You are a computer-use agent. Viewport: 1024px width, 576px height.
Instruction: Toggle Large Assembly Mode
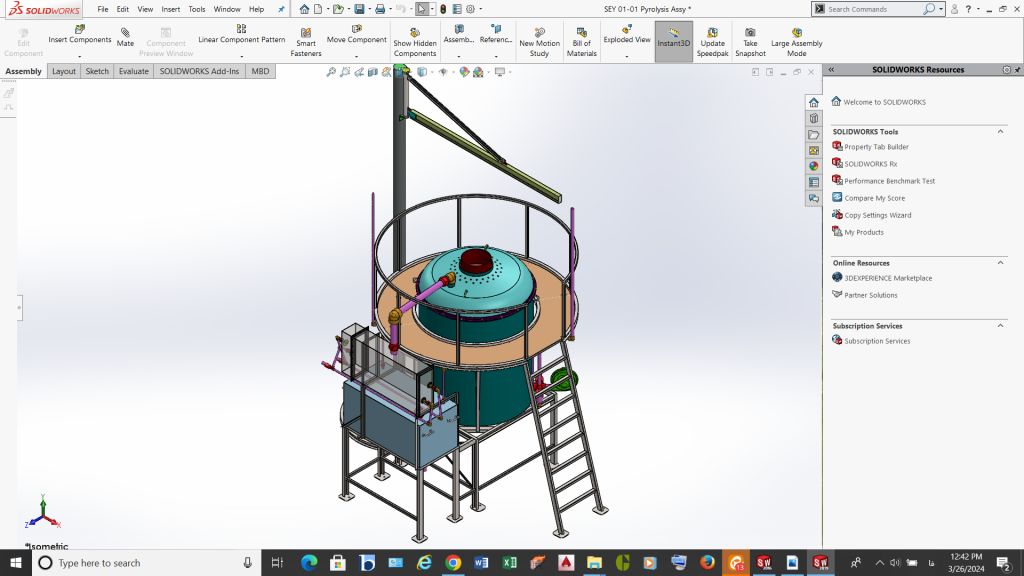click(796, 33)
